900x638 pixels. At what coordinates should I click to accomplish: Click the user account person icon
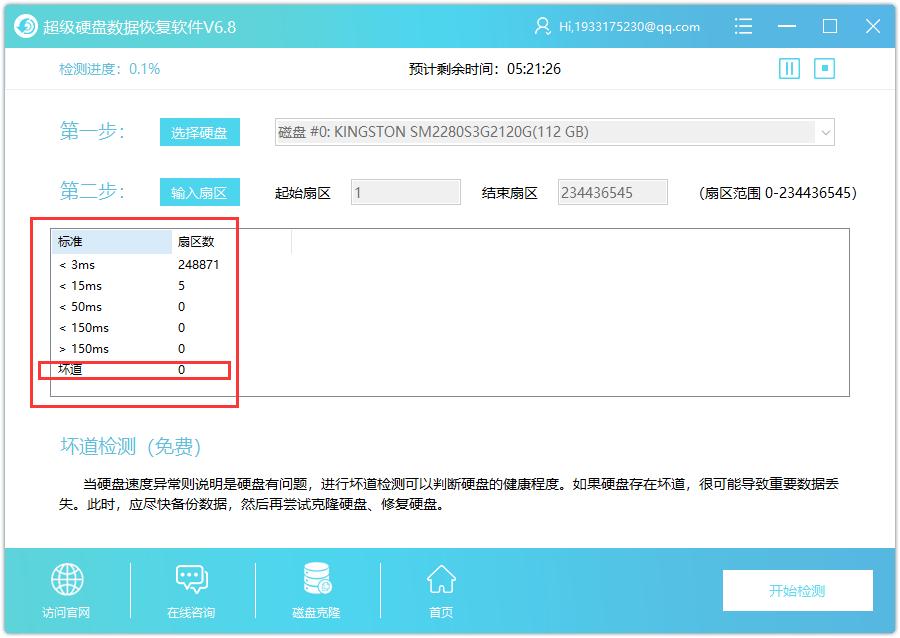(x=542, y=27)
